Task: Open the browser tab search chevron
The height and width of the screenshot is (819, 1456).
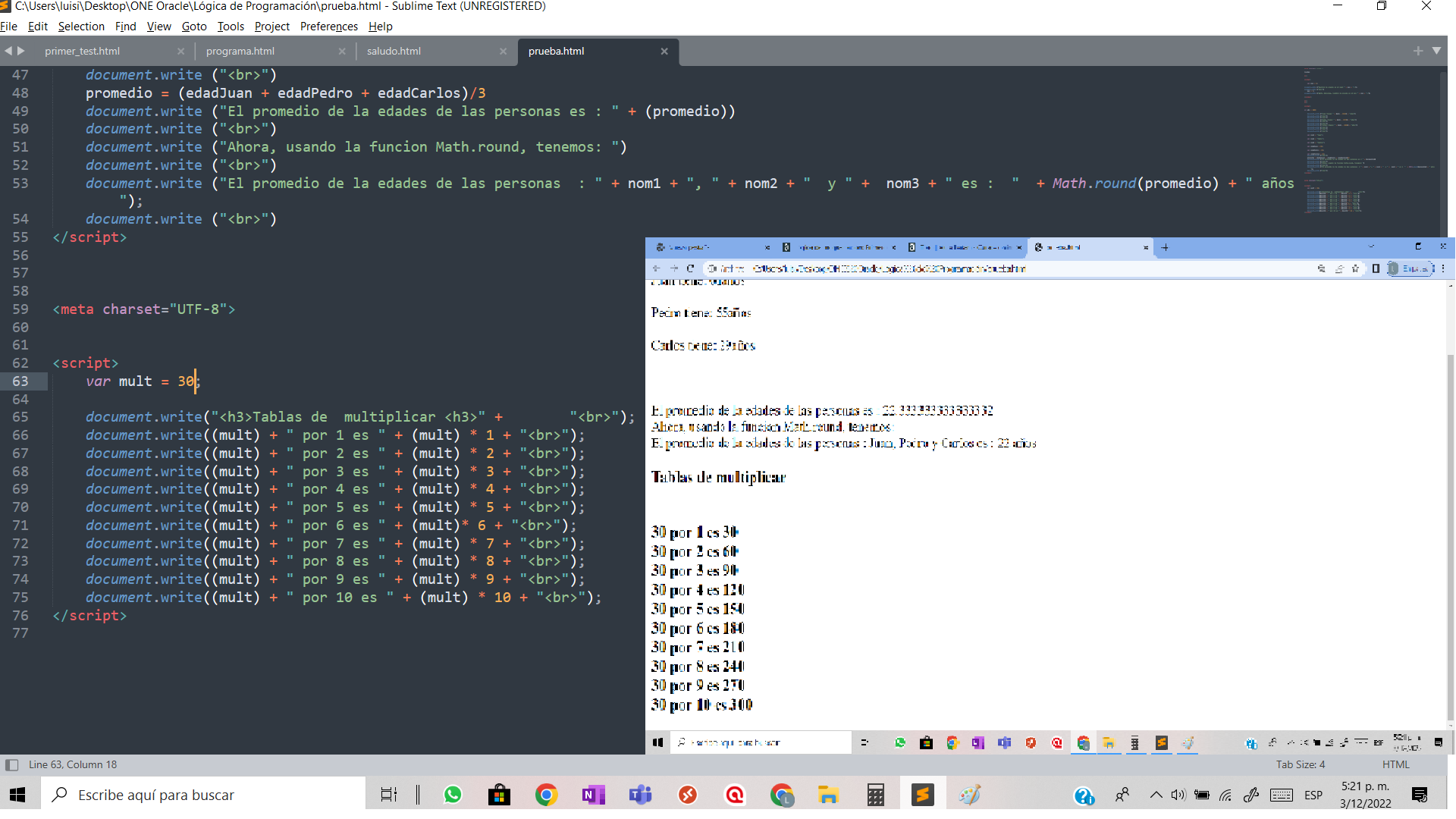Action: pyautogui.click(x=1371, y=246)
